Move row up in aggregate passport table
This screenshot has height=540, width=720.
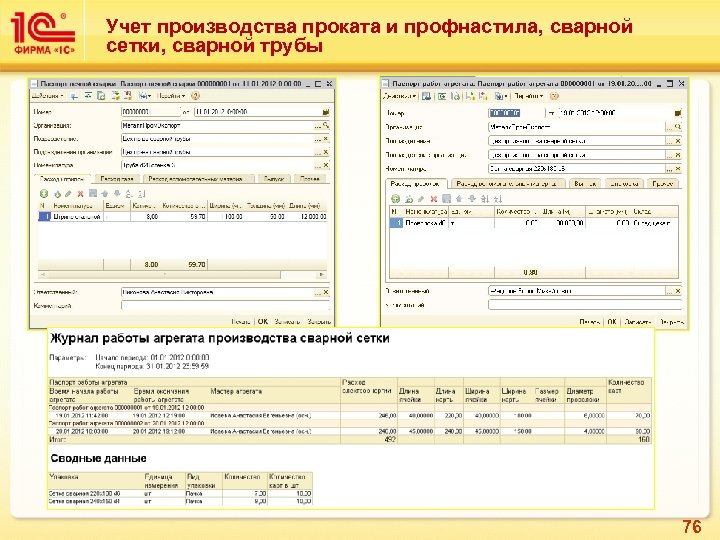click(459, 199)
